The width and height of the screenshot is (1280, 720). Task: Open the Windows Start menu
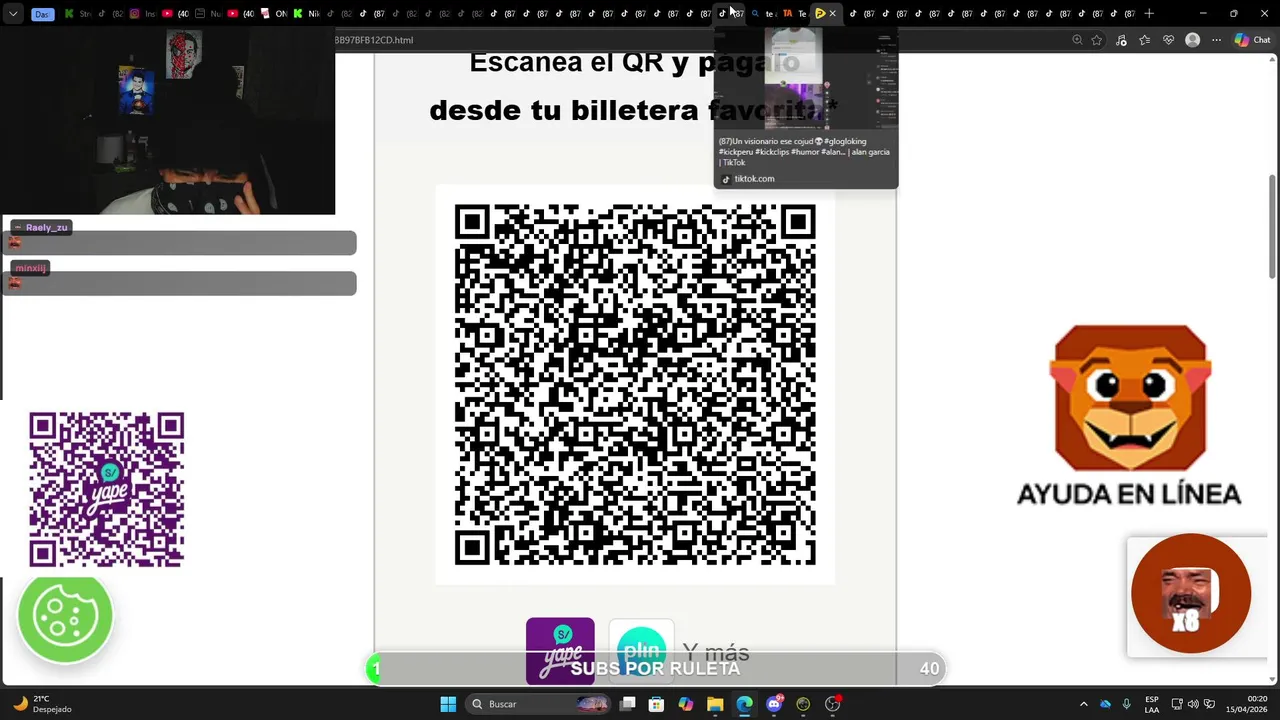[x=448, y=704]
